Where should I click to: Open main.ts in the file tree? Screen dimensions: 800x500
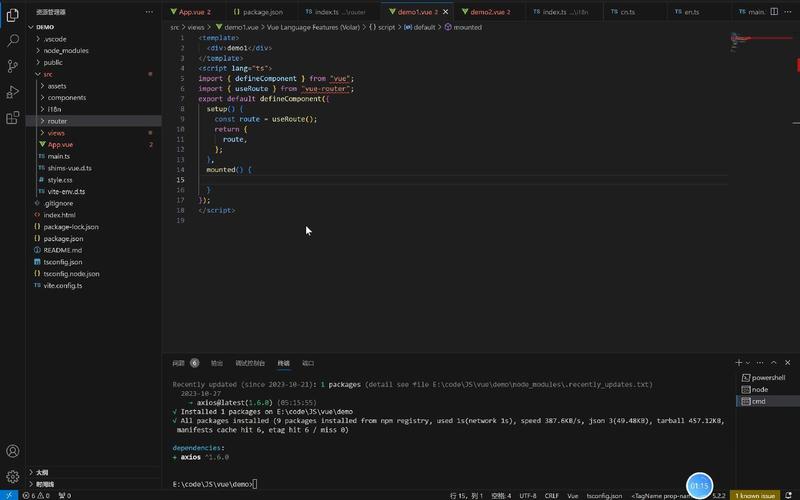point(94,156)
